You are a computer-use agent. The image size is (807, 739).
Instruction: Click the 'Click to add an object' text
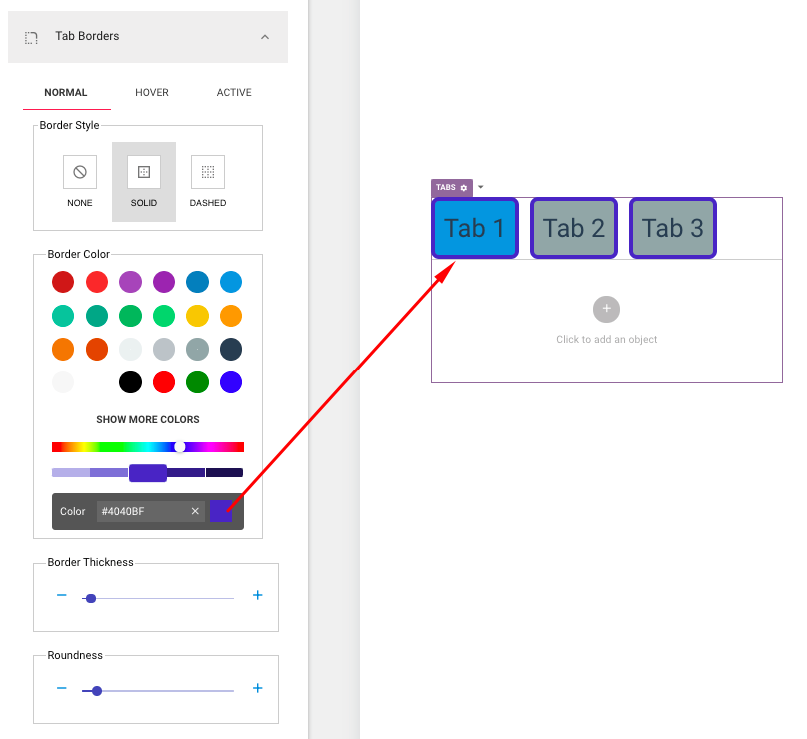click(606, 340)
